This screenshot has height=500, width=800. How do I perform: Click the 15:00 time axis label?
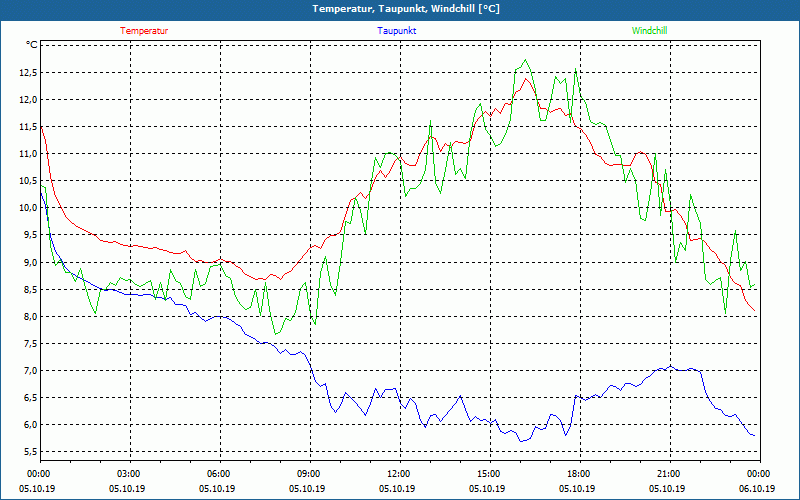pos(488,474)
